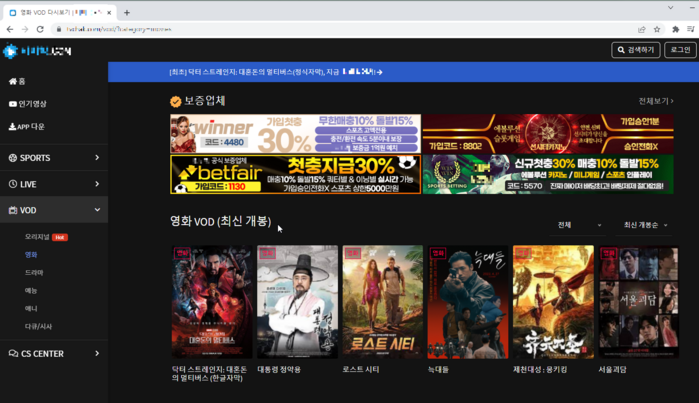Open the 제천대성: 몽키킹 movie poster
Viewport: 699px width, 403px height.
pos(553,302)
